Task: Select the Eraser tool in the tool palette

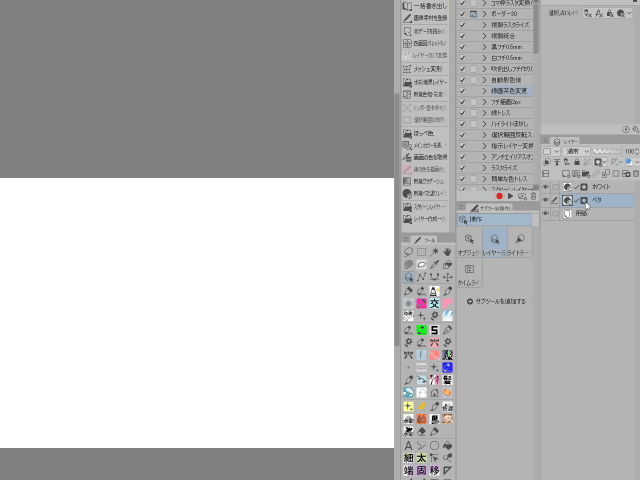Action: (421, 431)
